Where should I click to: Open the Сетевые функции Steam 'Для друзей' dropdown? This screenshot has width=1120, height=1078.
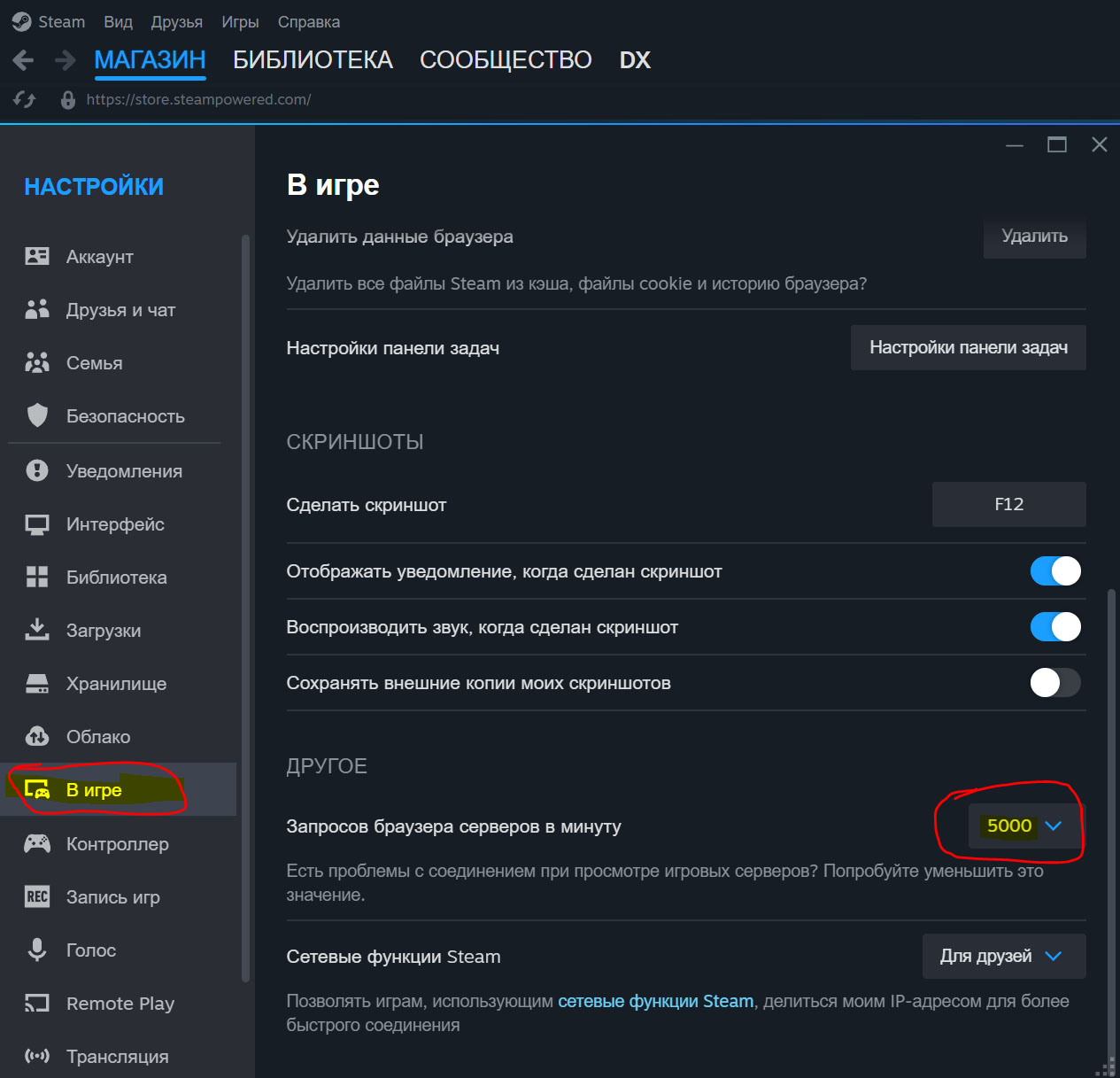(x=1004, y=956)
